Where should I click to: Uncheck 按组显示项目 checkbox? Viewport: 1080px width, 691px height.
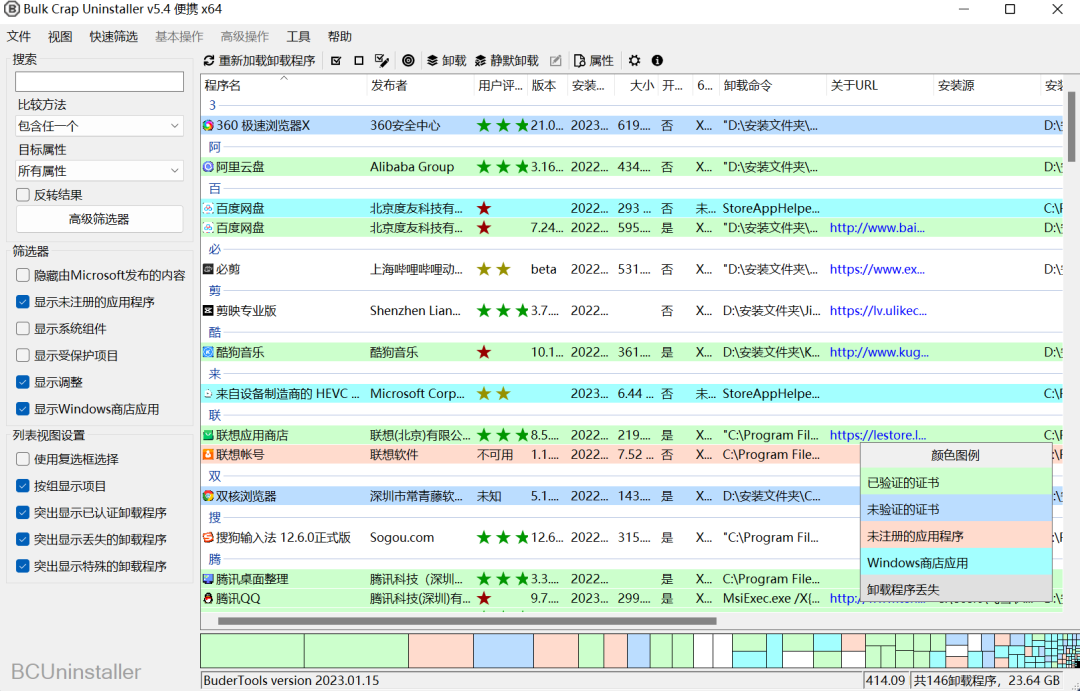point(23,486)
